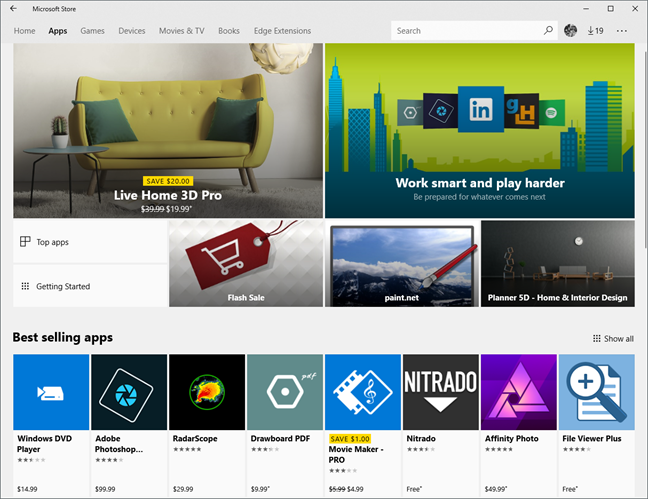
Task: Click the Windows DVD Player title
Action: point(45,444)
